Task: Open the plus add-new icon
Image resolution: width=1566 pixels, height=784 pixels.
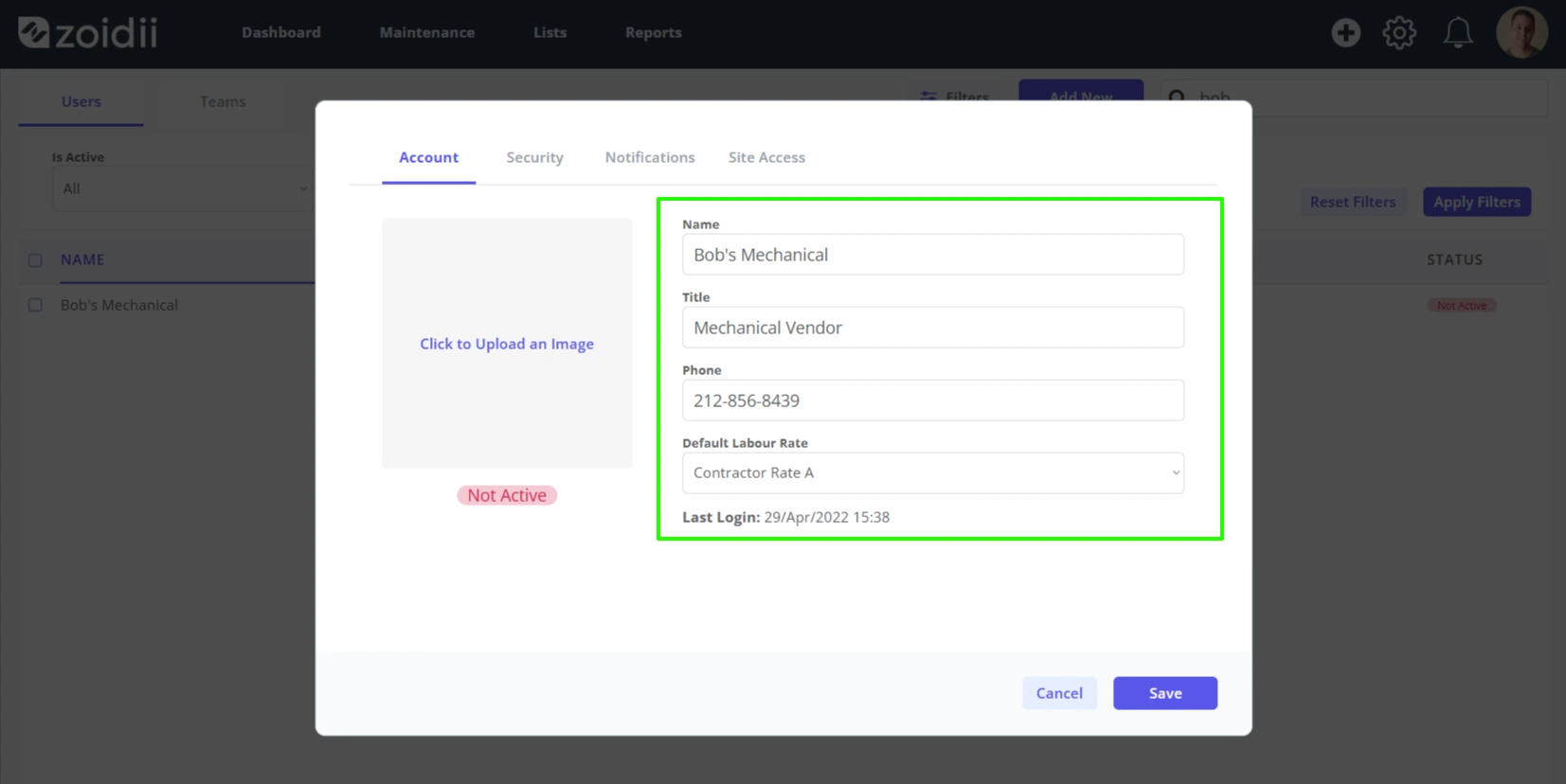Action: [1345, 33]
